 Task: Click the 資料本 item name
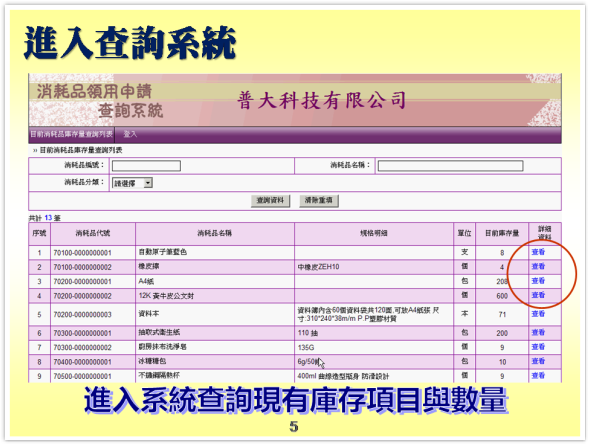tap(149, 314)
